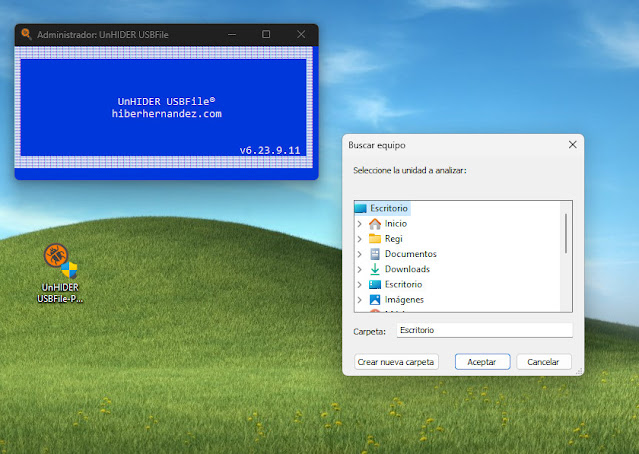Image resolution: width=639 pixels, height=454 pixels.
Task: Select the Imágenes picture icon
Action: click(x=375, y=300)
